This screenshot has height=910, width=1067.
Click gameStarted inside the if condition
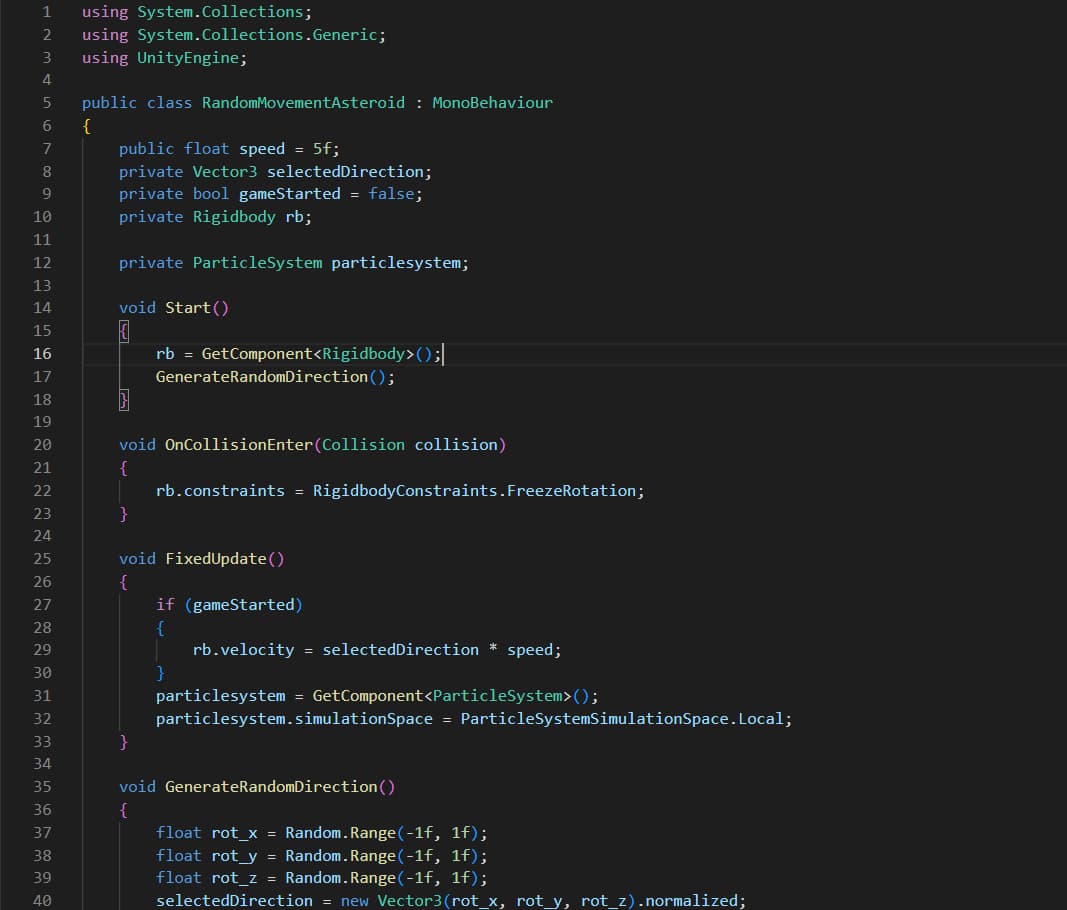point(243,604)
